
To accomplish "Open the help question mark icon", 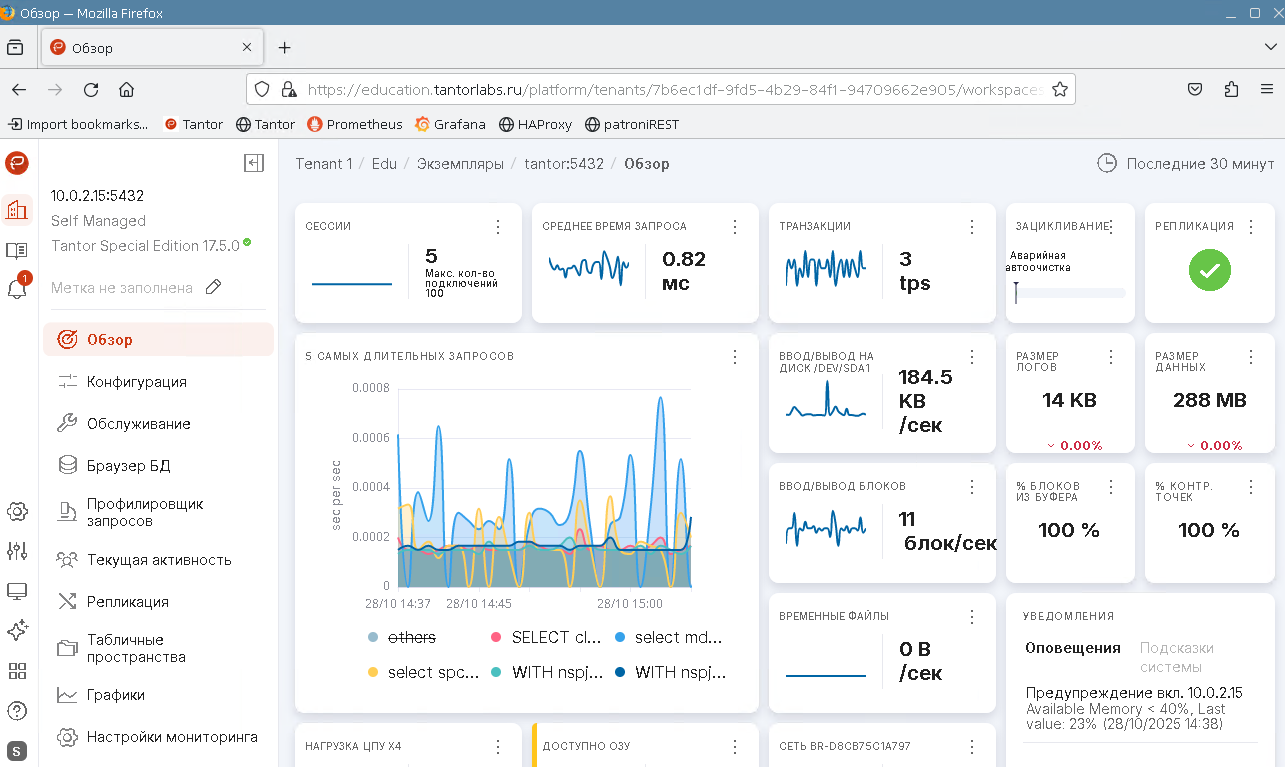I will 17,711.
